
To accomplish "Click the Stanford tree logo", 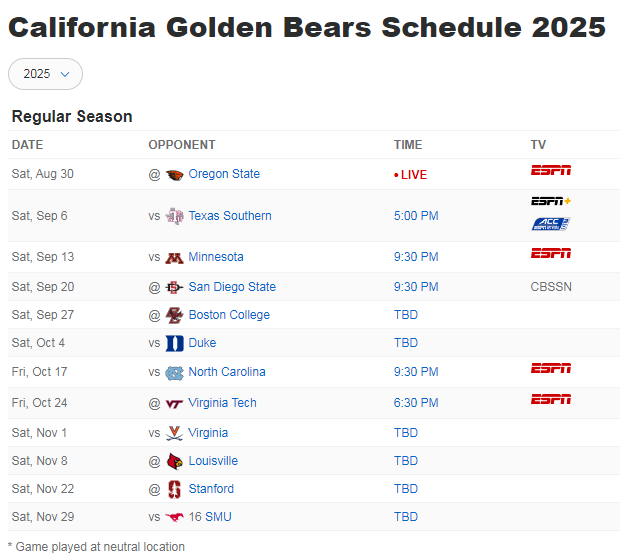I will [x=174, y=489].
